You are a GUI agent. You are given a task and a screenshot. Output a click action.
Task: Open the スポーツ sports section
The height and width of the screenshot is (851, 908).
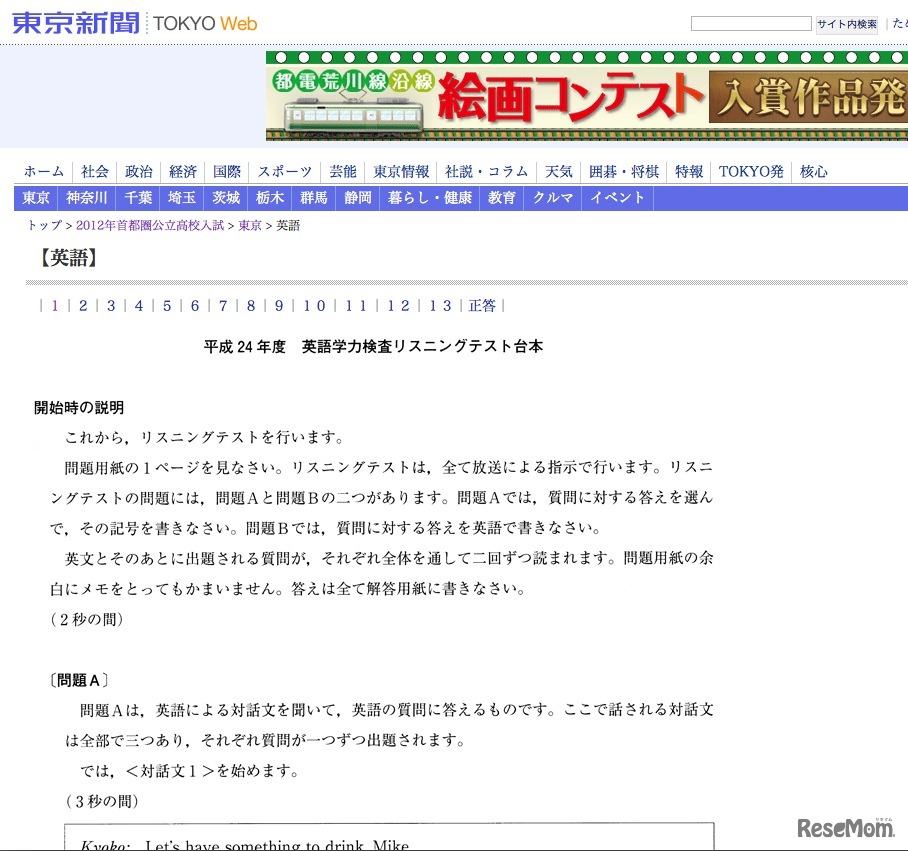tap(284, 171)
